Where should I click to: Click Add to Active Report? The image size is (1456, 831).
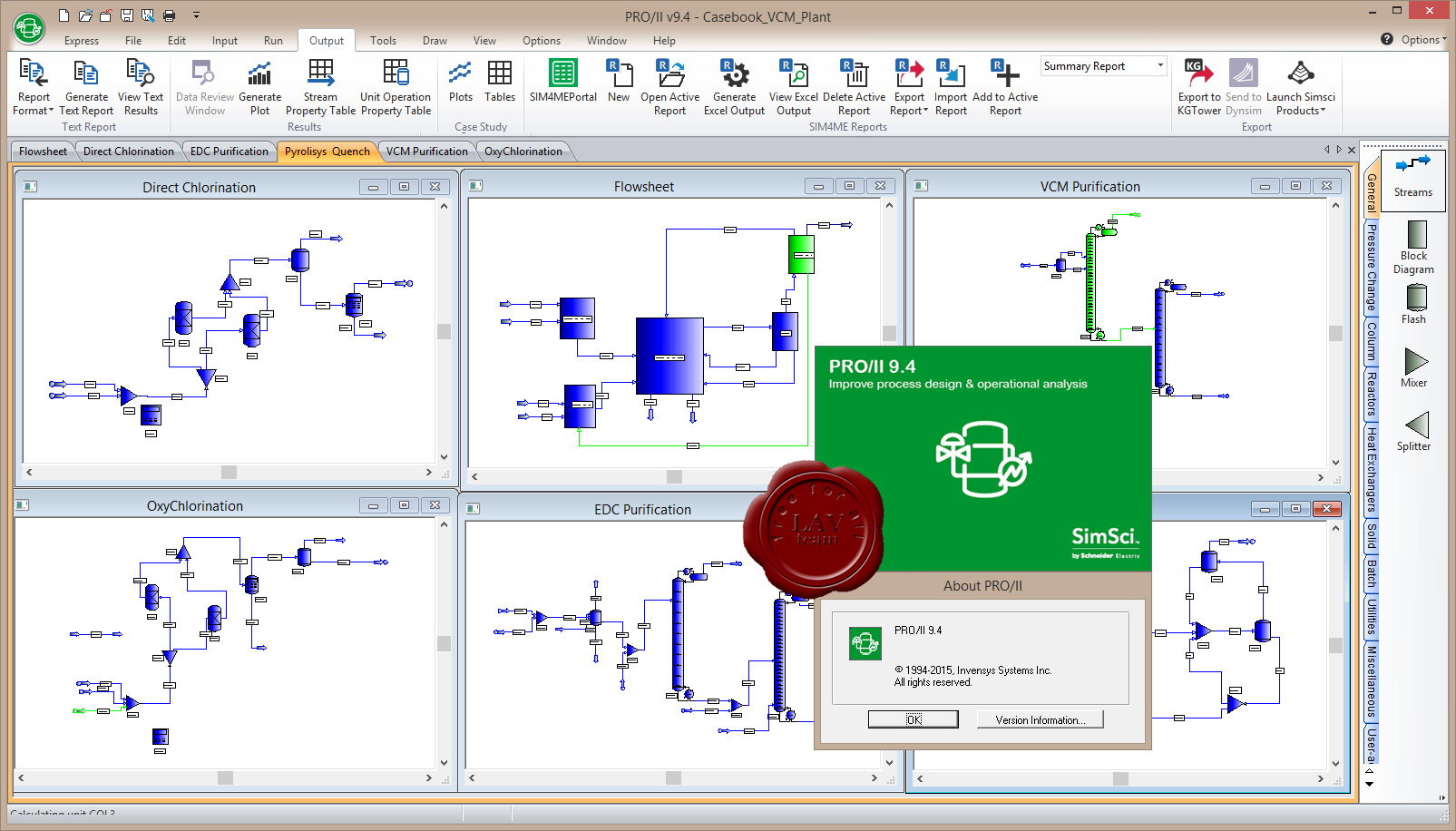coord(1005,87)
